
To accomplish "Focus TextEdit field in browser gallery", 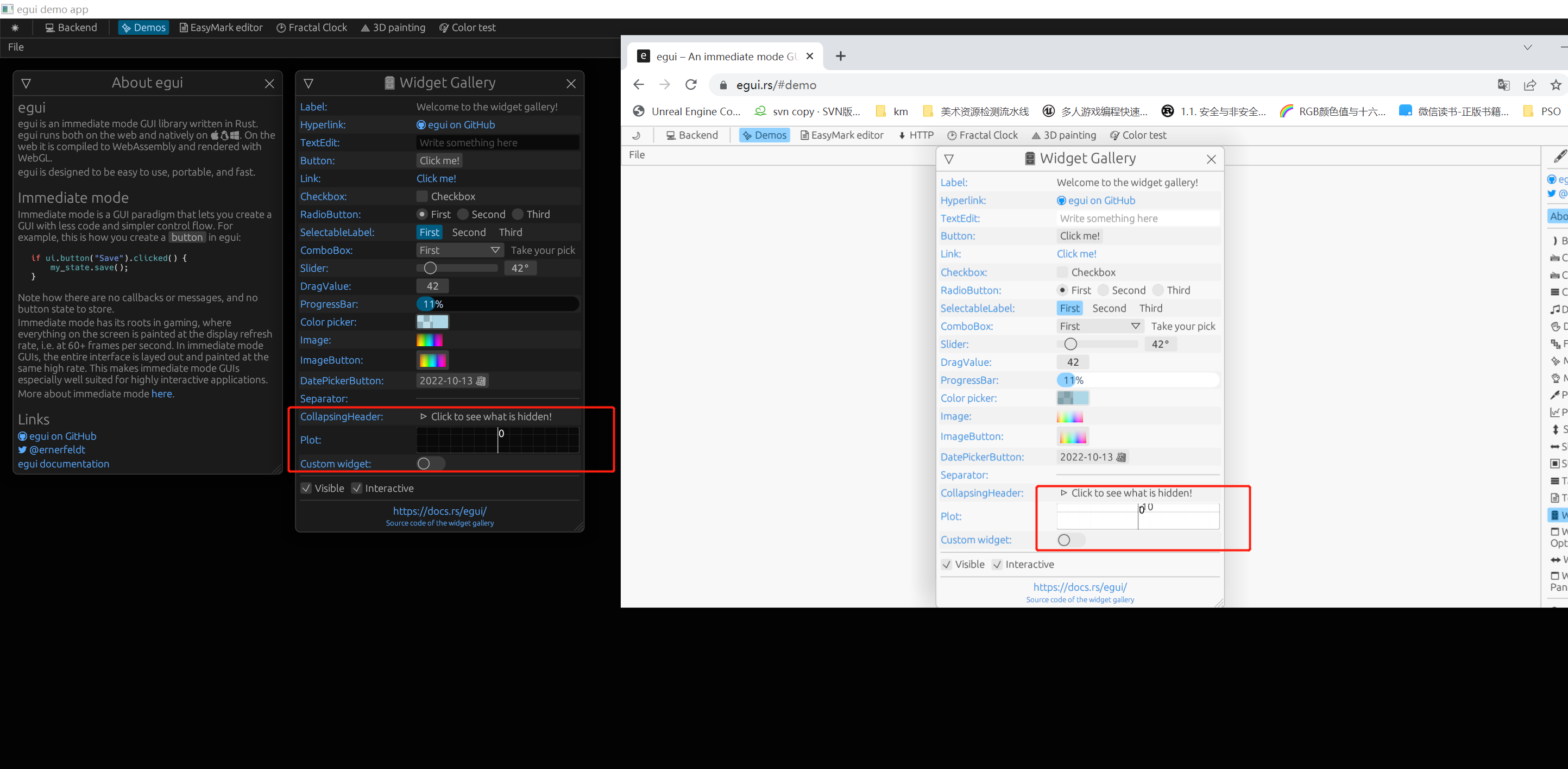I will (x=1138, y=218).
